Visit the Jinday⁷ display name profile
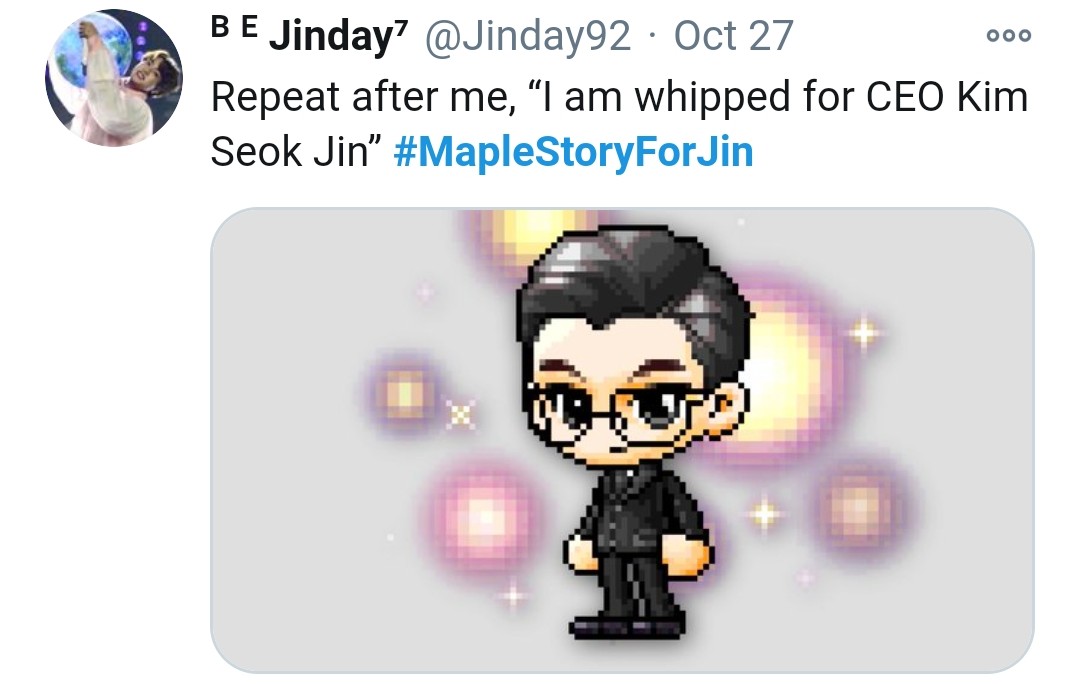 coord(338,35)
